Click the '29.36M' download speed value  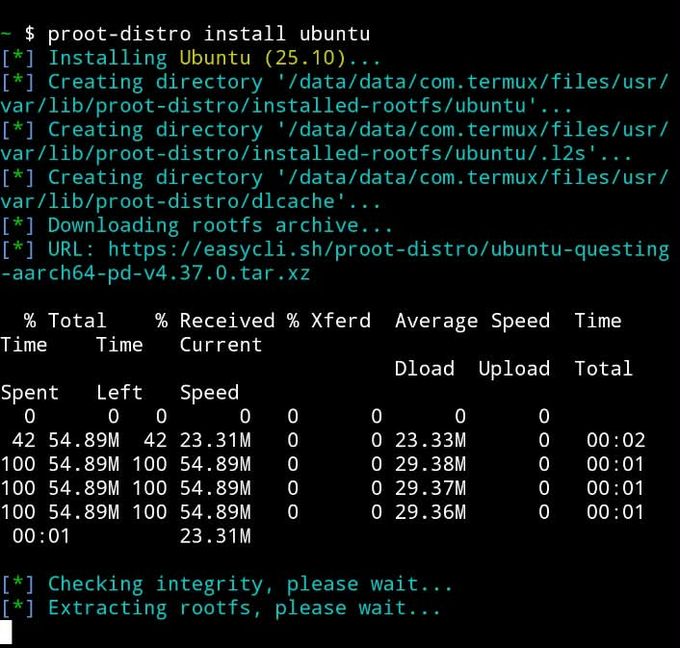pos(430,512)
